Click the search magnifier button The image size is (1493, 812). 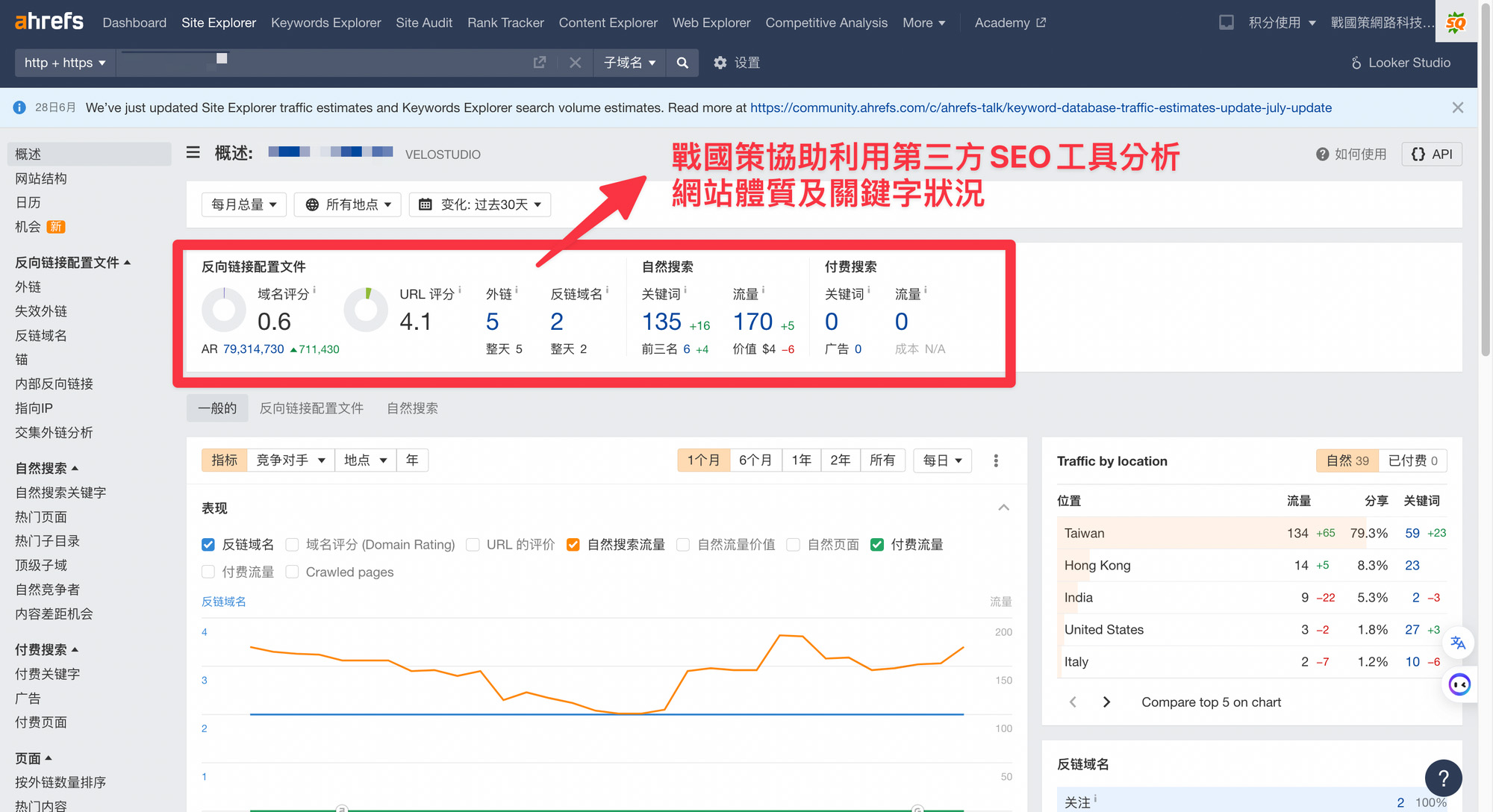coord(682,63)
